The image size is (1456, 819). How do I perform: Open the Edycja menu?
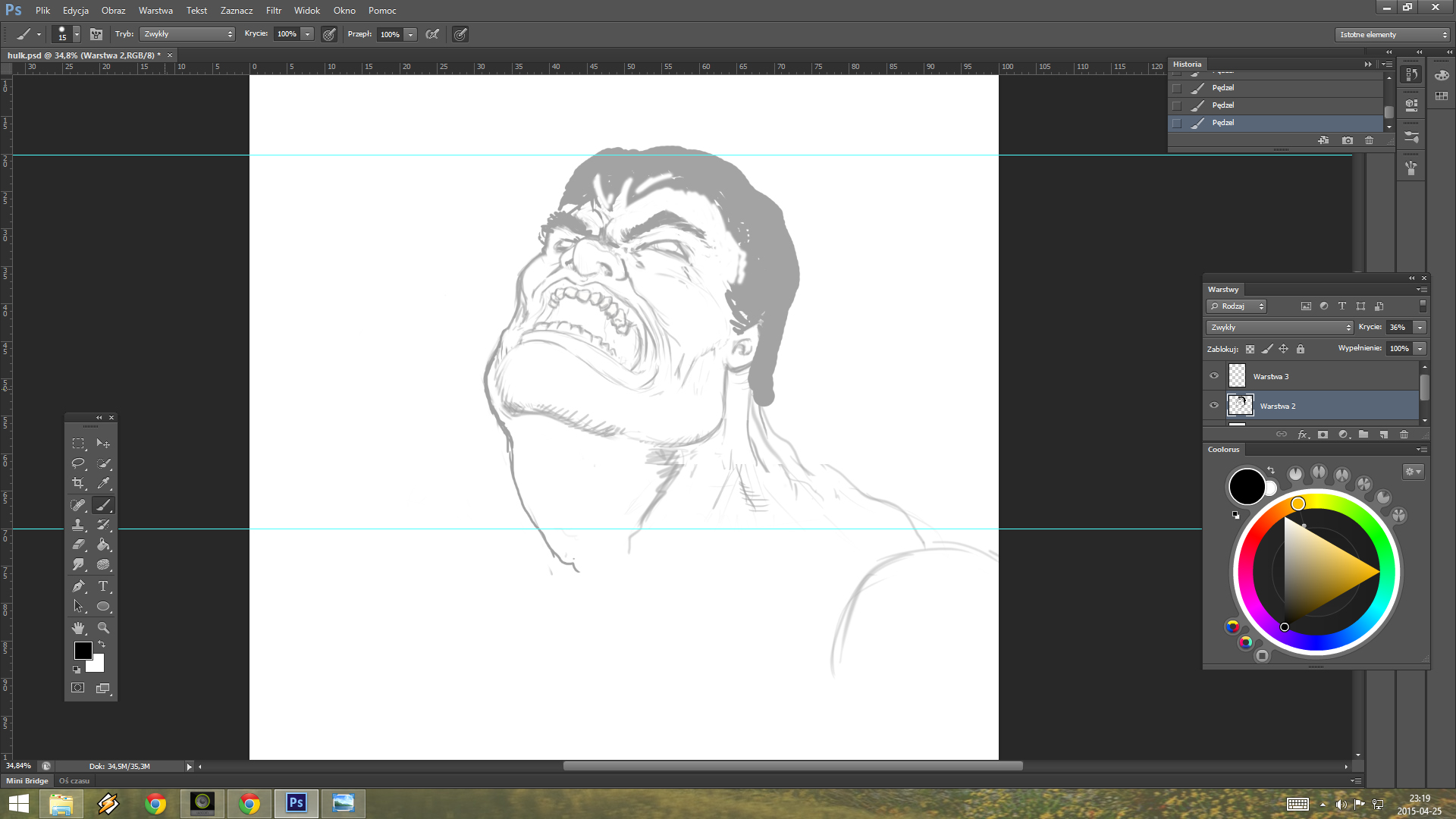coord(76,11)
